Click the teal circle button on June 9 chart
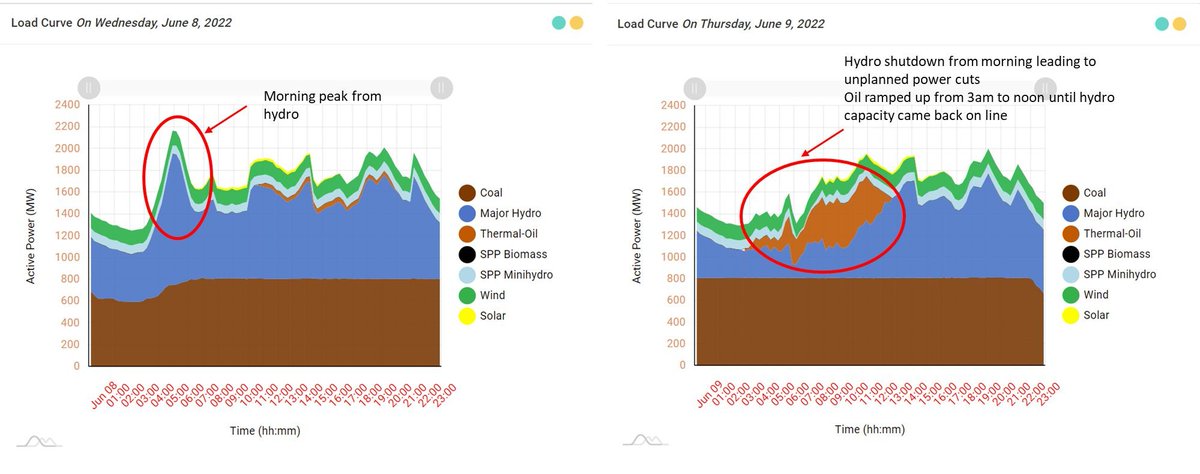The image size is (1200, 474). tap(1162, 24)
